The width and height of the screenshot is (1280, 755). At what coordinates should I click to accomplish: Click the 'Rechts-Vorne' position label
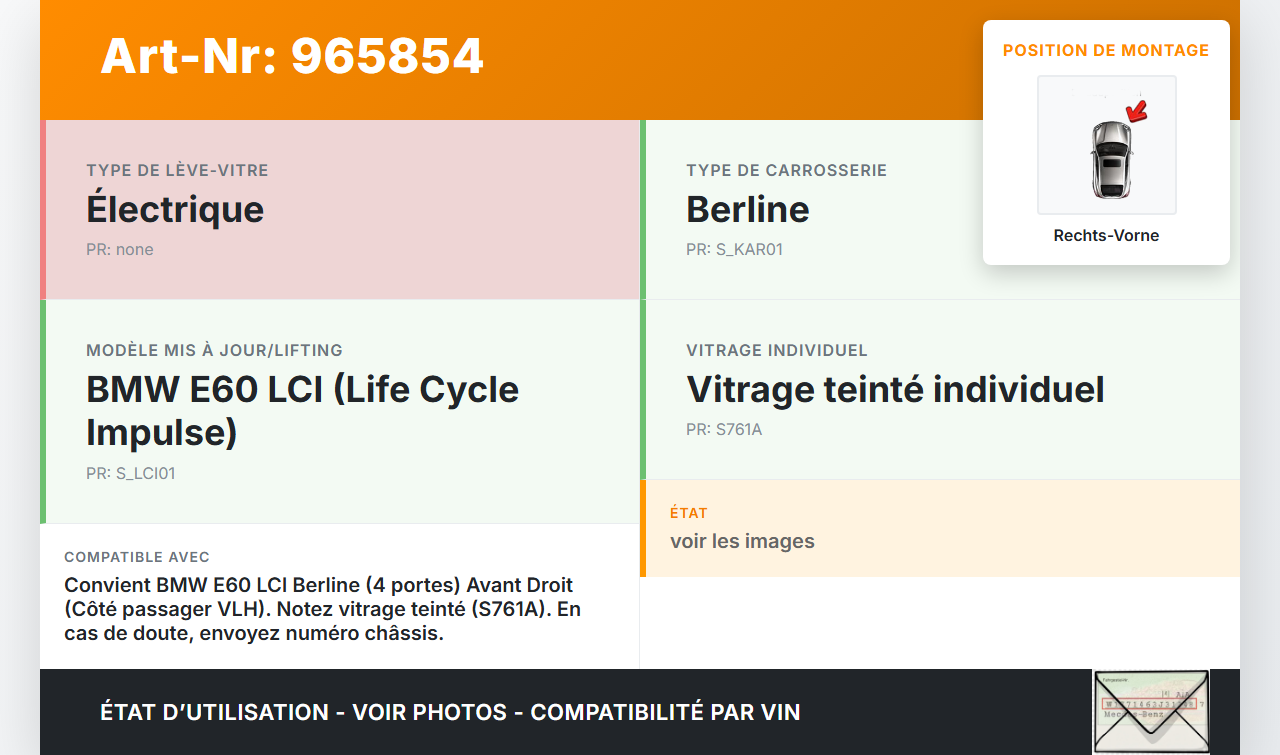click(1106, 236)
